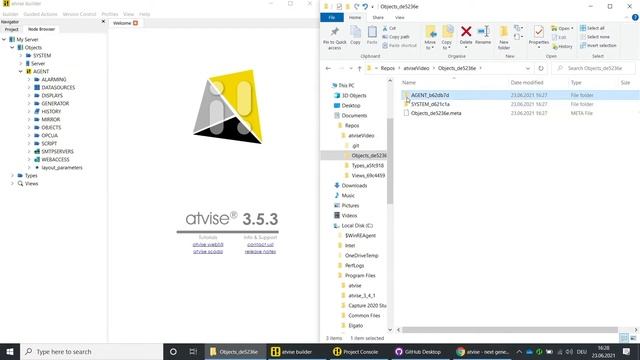Click the Paste icon in the ribbon
Image resolution: width=640 pixels, height=360 pixels.
pyautogui.click(x=372, y=32)
